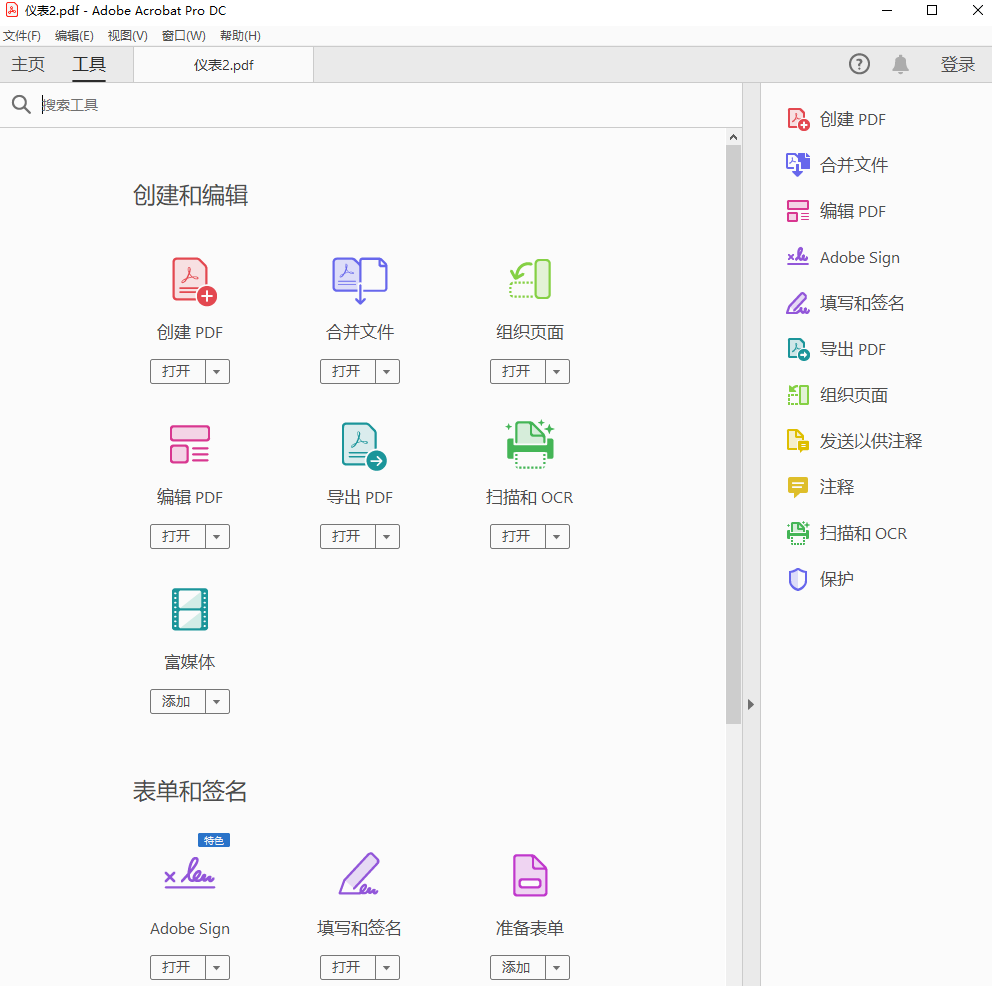
Task: Focus the 搜索工具 search field
Action: click(389, 104)
